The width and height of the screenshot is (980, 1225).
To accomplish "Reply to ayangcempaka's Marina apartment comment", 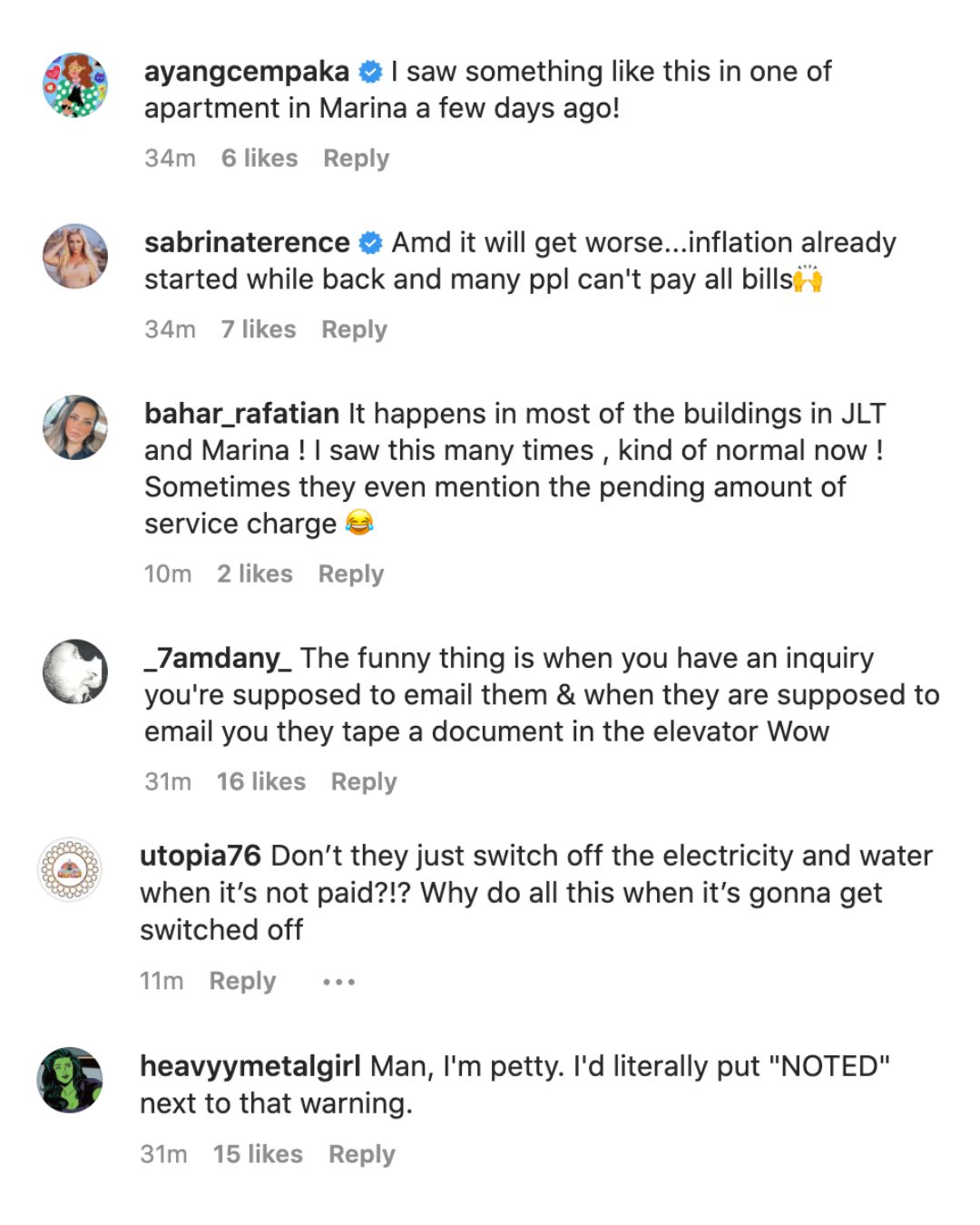I will 357,158.
